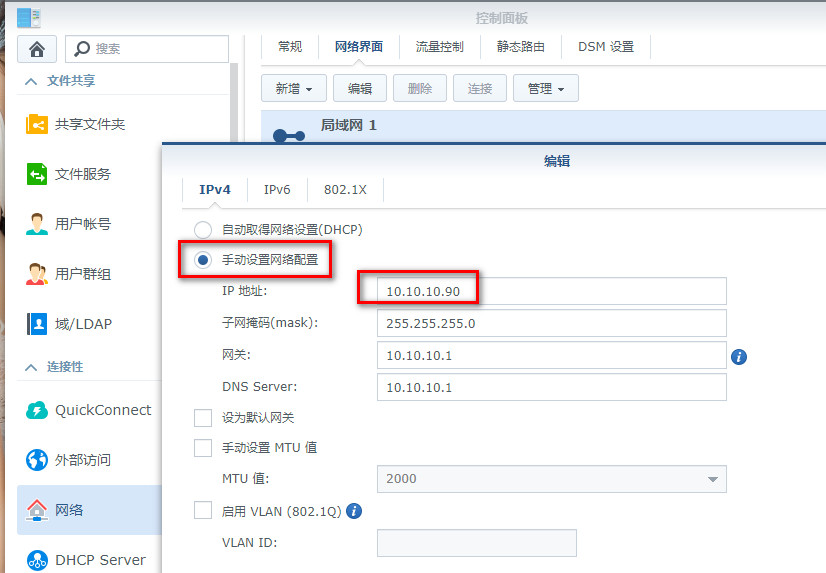The height and width of the screenshot is (573, 826).
Task: Click the Control Panel app icon in title bar
Action: (28, 17)
